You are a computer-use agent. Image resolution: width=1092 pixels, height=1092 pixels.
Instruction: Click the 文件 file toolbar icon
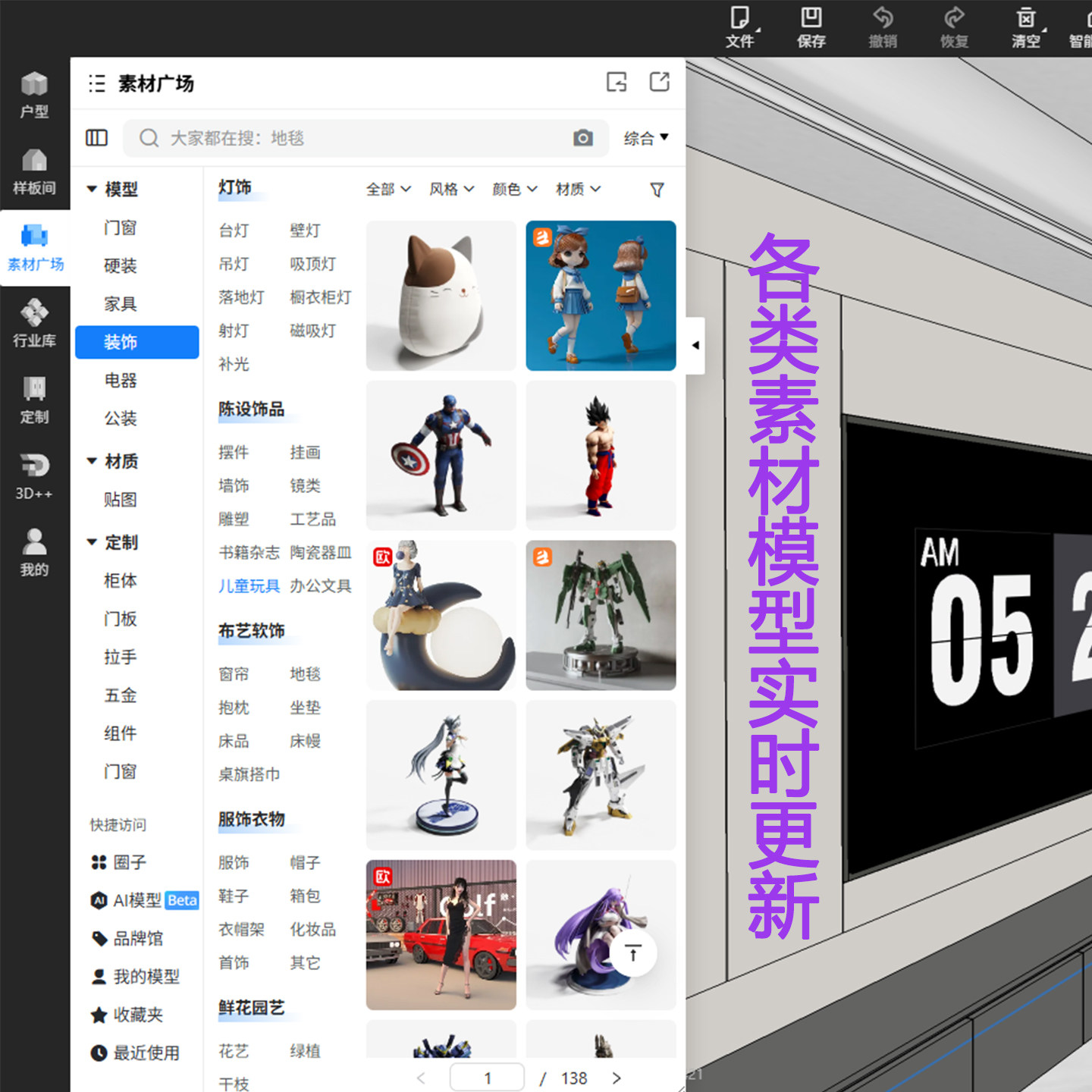[x=740, y=28]
